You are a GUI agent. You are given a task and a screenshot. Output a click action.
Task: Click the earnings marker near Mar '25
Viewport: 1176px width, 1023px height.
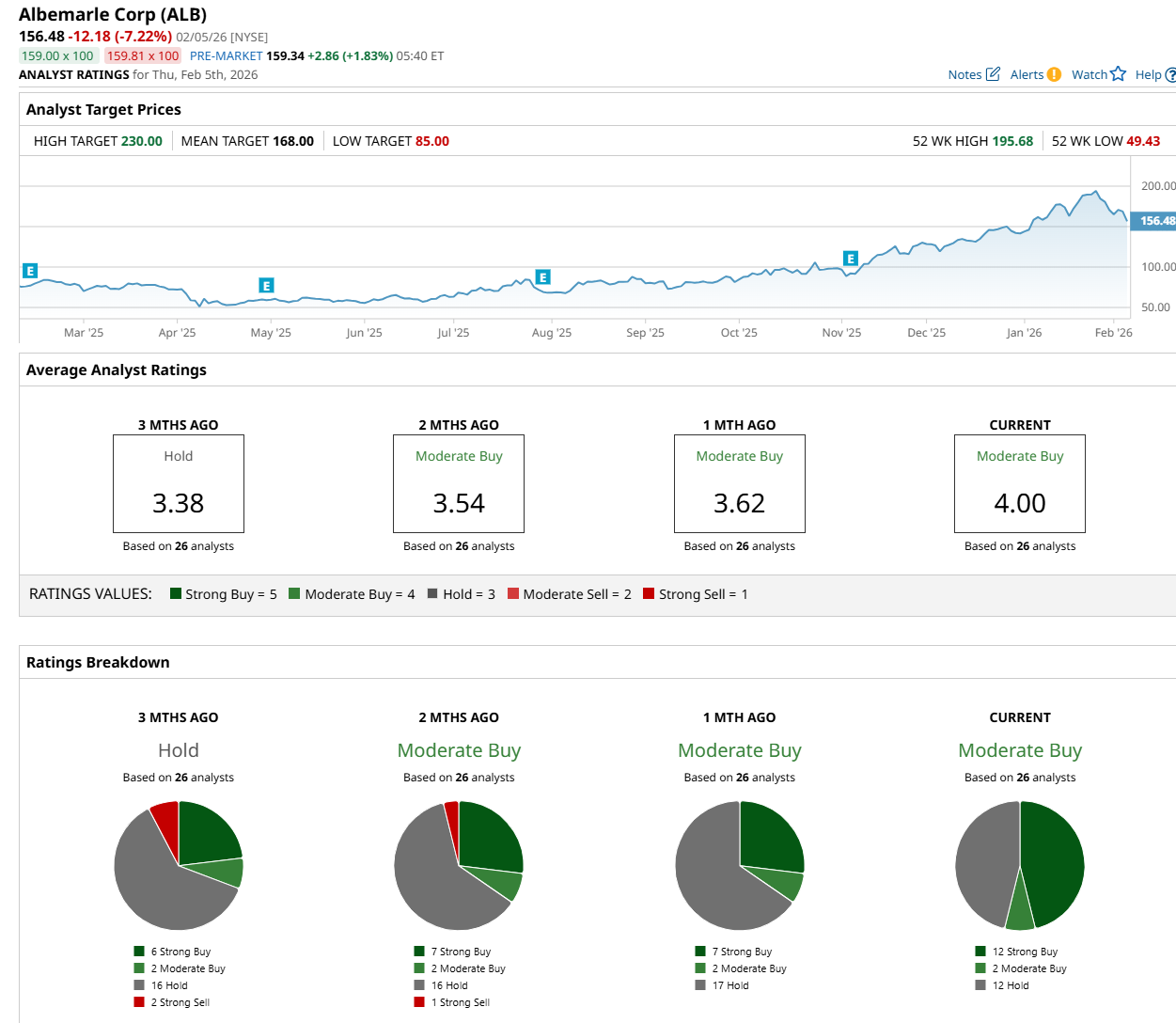tap(30, 271)
